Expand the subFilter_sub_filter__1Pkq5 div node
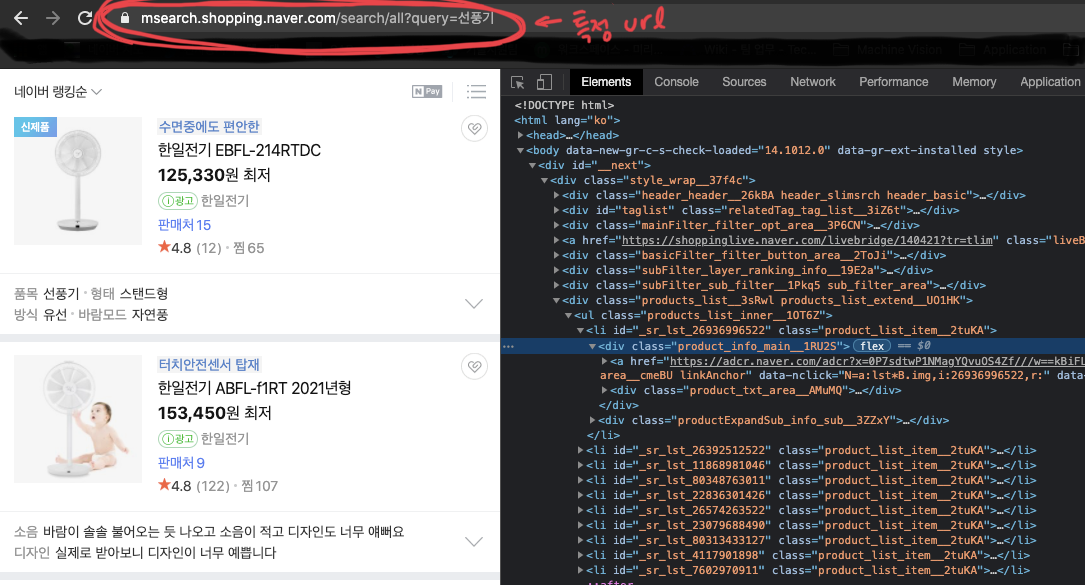 click(x=556, y=285)
